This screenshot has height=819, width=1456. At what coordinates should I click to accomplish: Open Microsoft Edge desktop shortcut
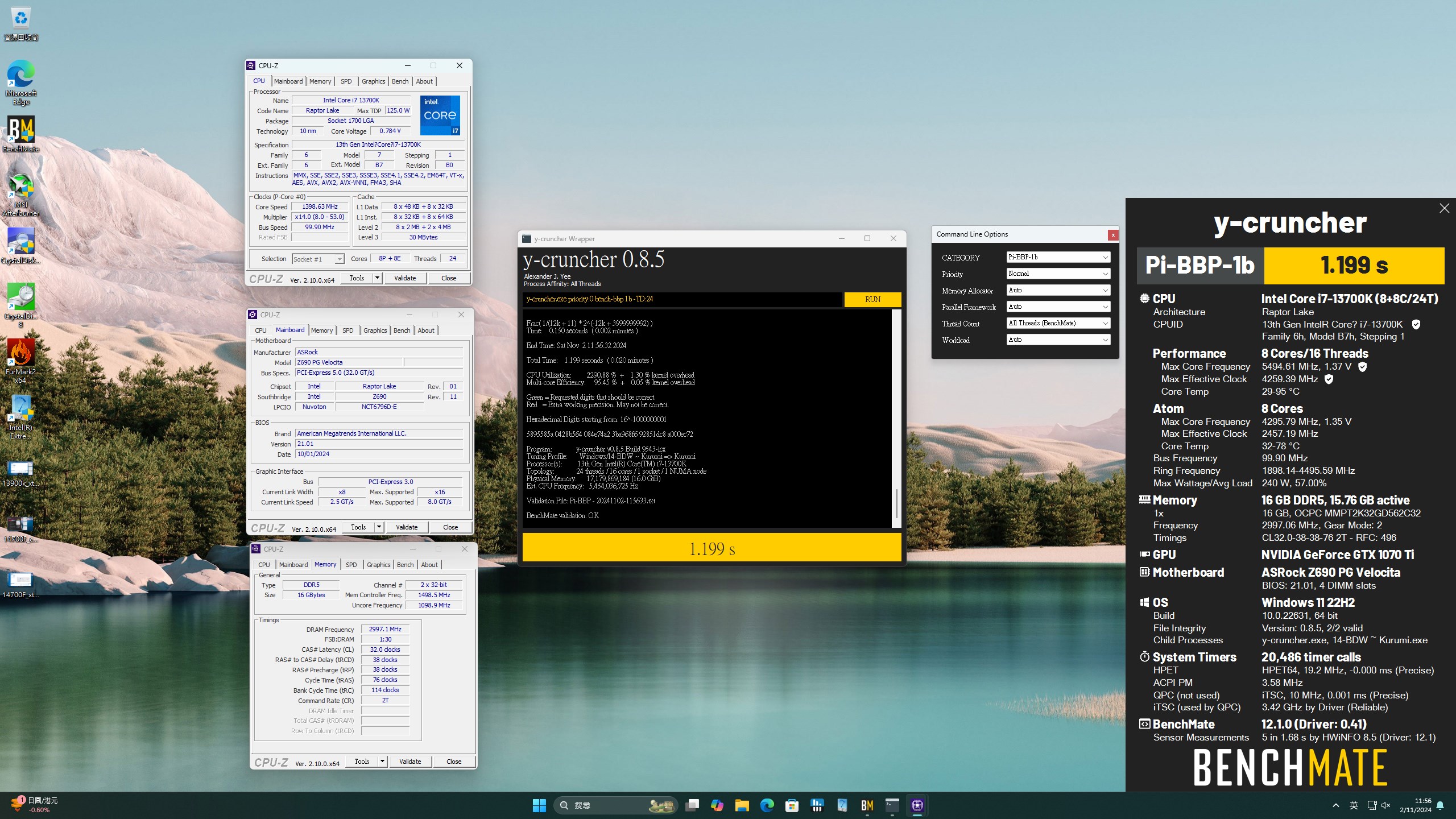[21, 82]
